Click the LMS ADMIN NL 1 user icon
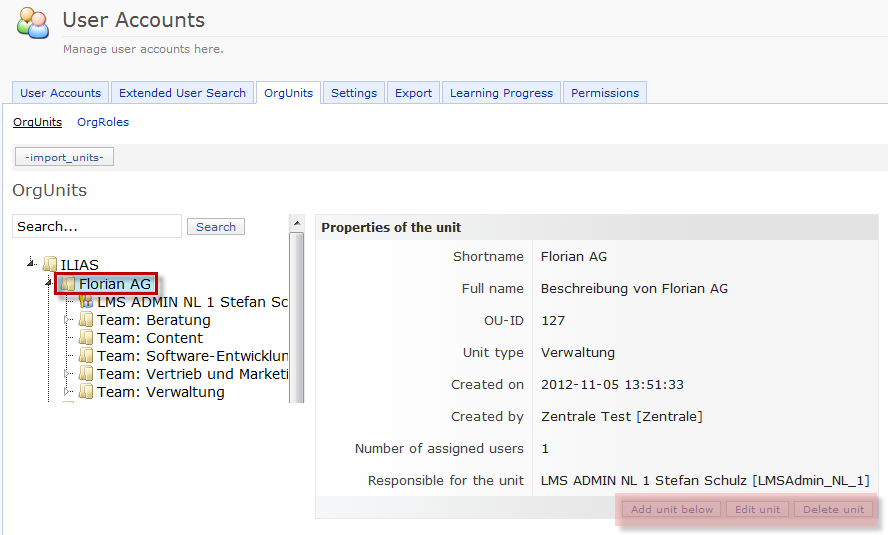The image size is (888, 535). pyautogui.click(x=86, y=302)
